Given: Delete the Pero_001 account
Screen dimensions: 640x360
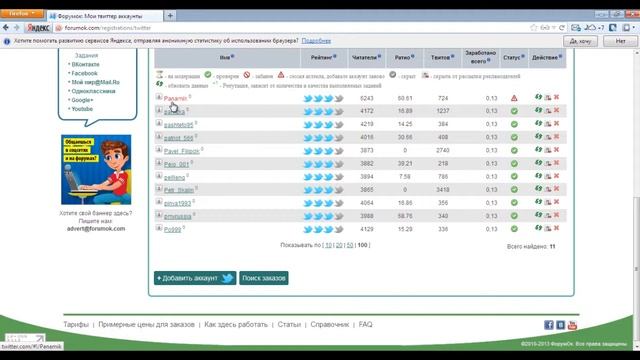Looking at the screenshot, I should 556,162.
